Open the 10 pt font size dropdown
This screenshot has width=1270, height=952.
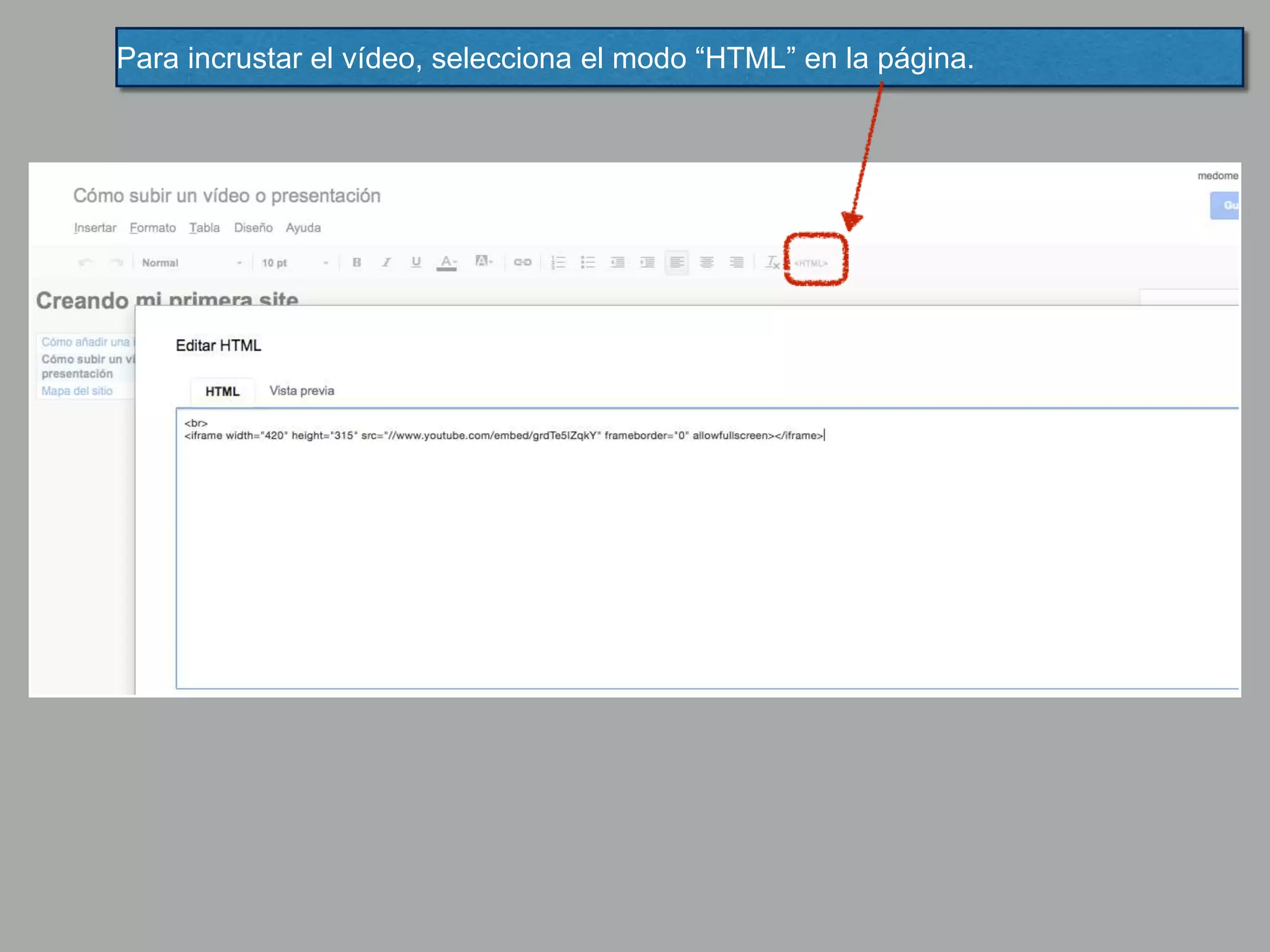coord(295,263)
